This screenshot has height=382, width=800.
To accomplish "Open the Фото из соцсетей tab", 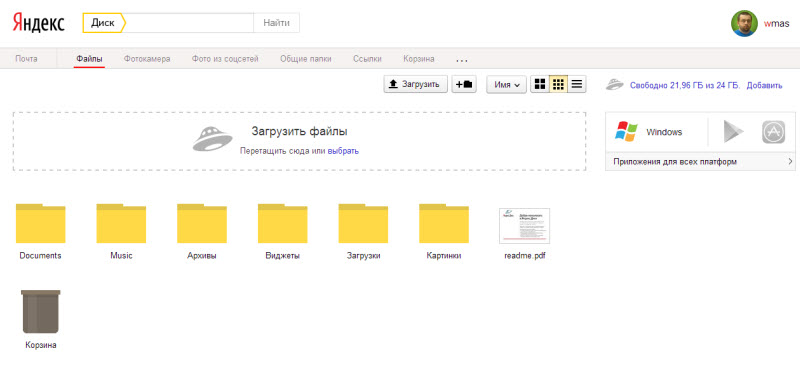I will (x=226, y=59).
